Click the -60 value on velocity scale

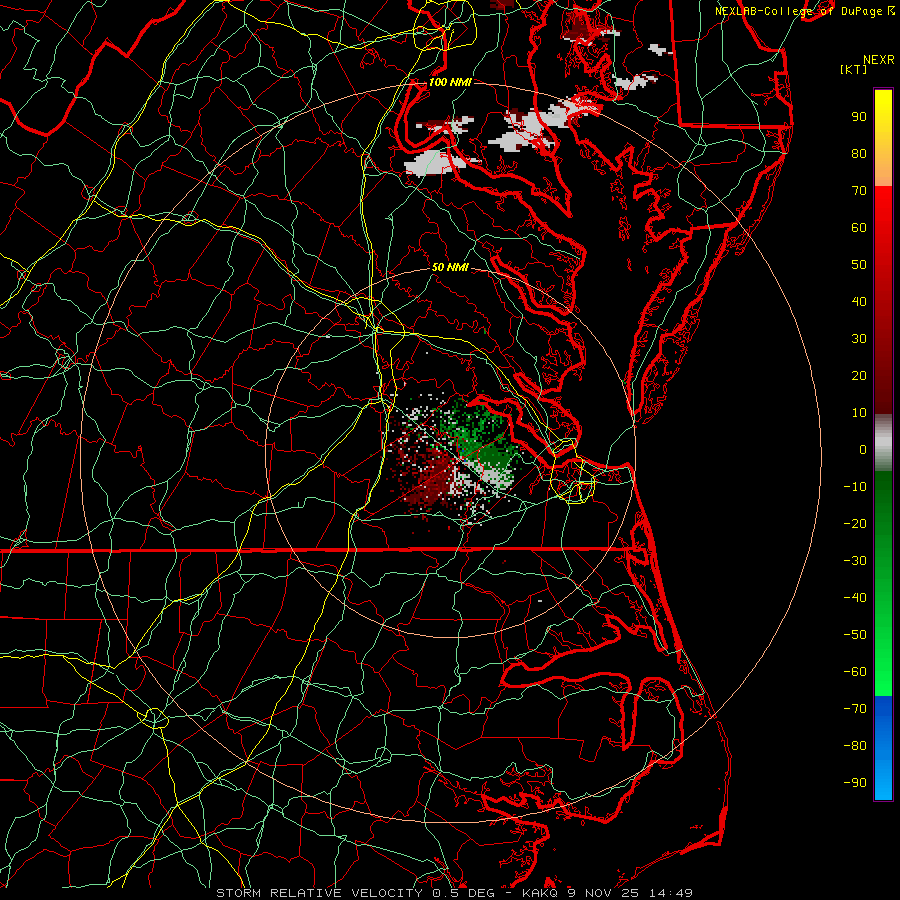(855, 672)
